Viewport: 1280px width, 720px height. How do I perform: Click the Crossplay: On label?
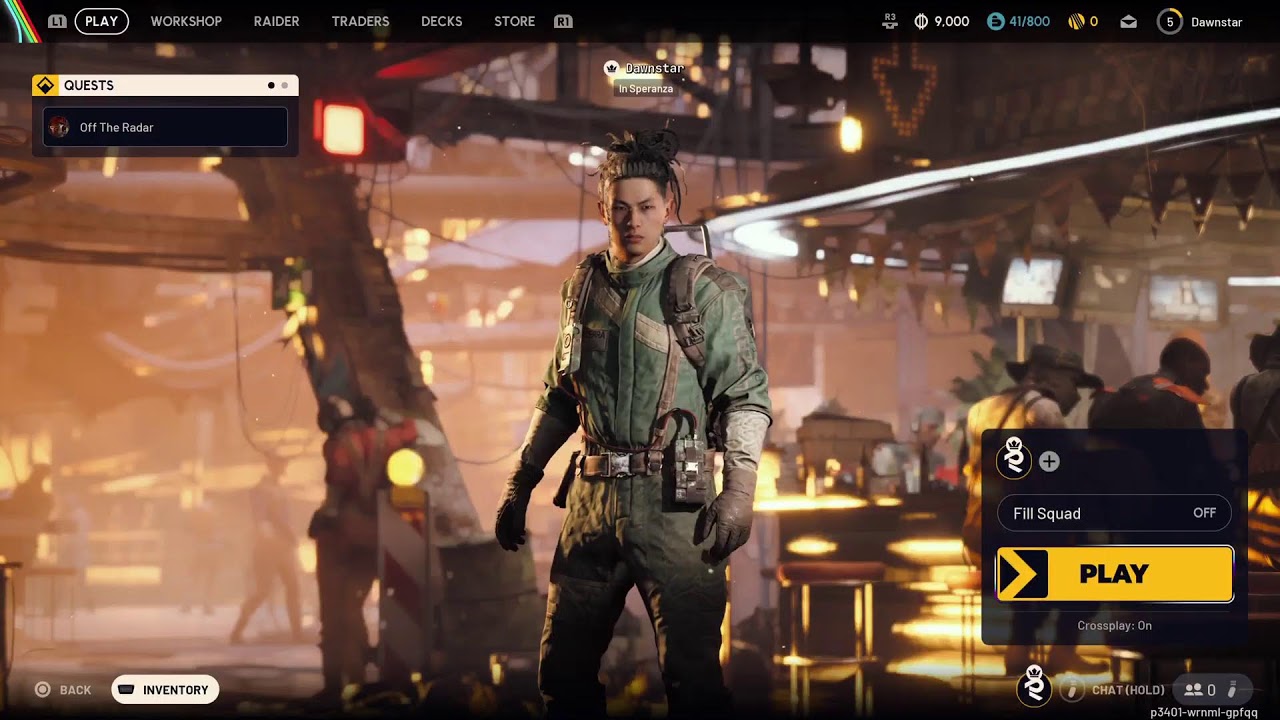pos(1114,625)
